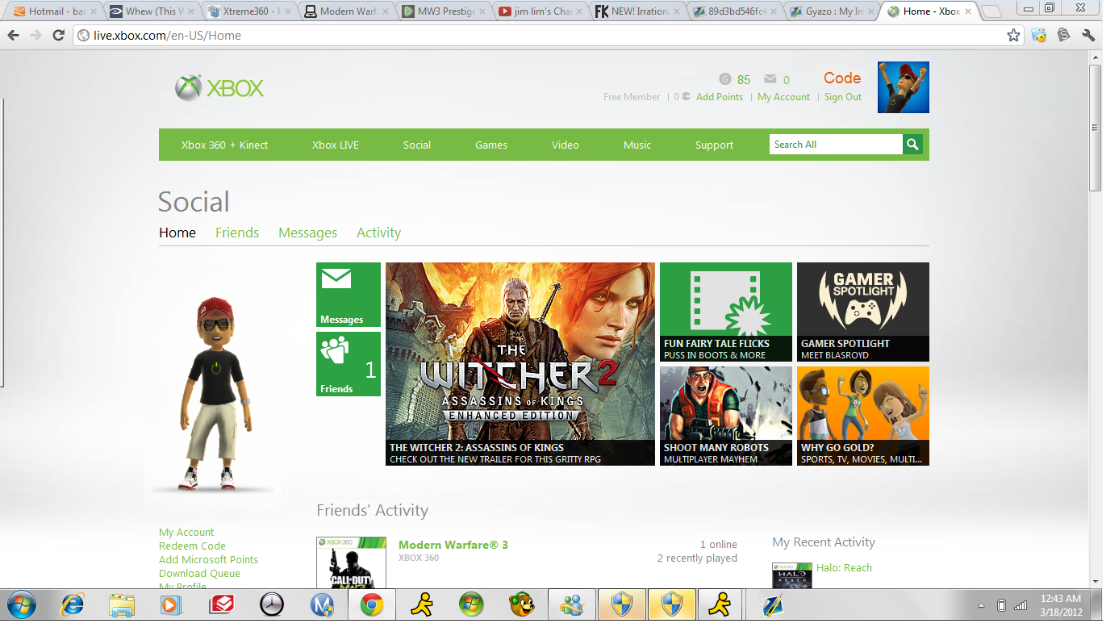Click the first AIM running man icon
Viewport: 1103px width, 621px height.
421,605
